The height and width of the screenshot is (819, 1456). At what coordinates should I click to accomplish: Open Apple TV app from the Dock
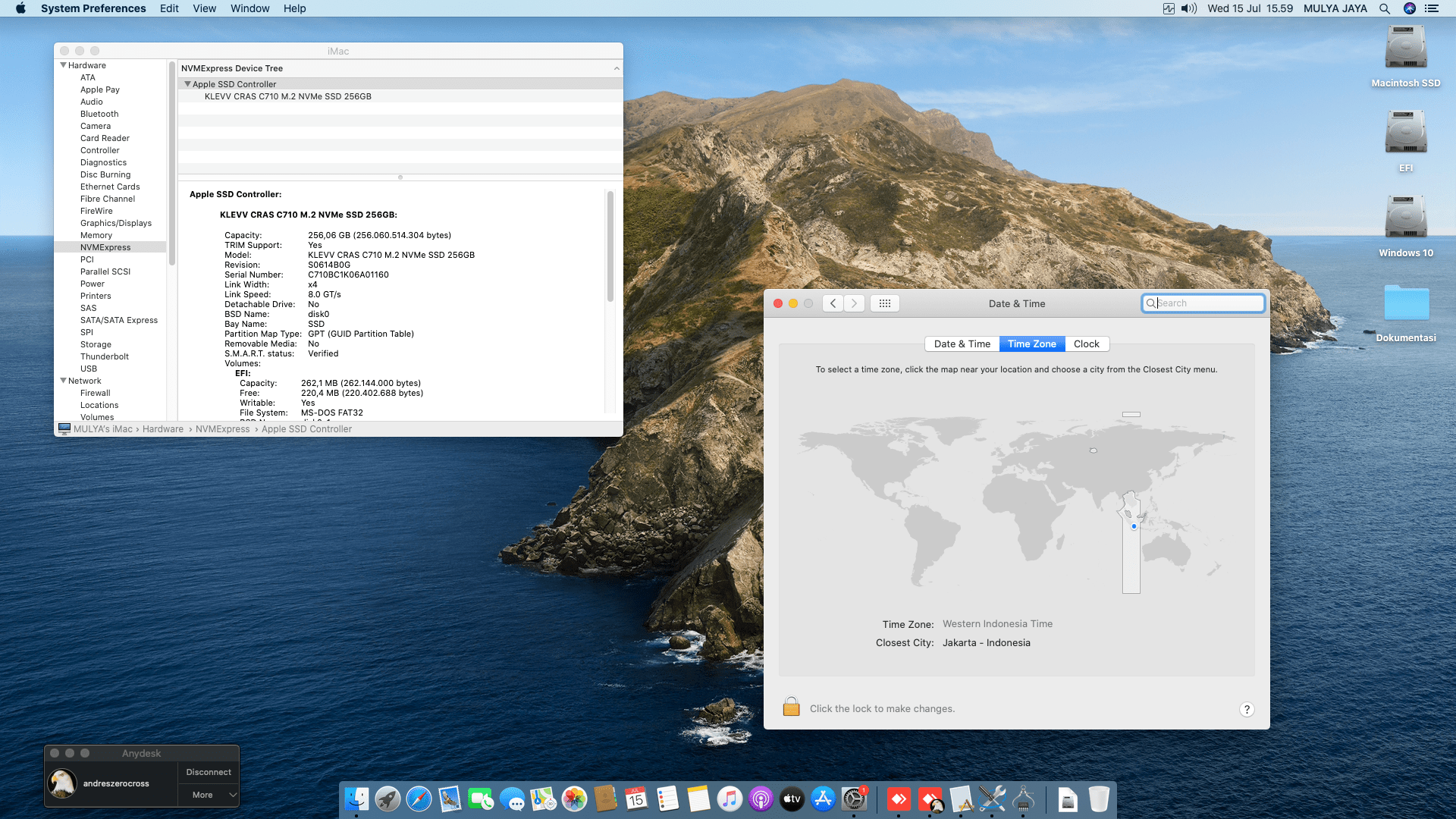coord(792,799)
